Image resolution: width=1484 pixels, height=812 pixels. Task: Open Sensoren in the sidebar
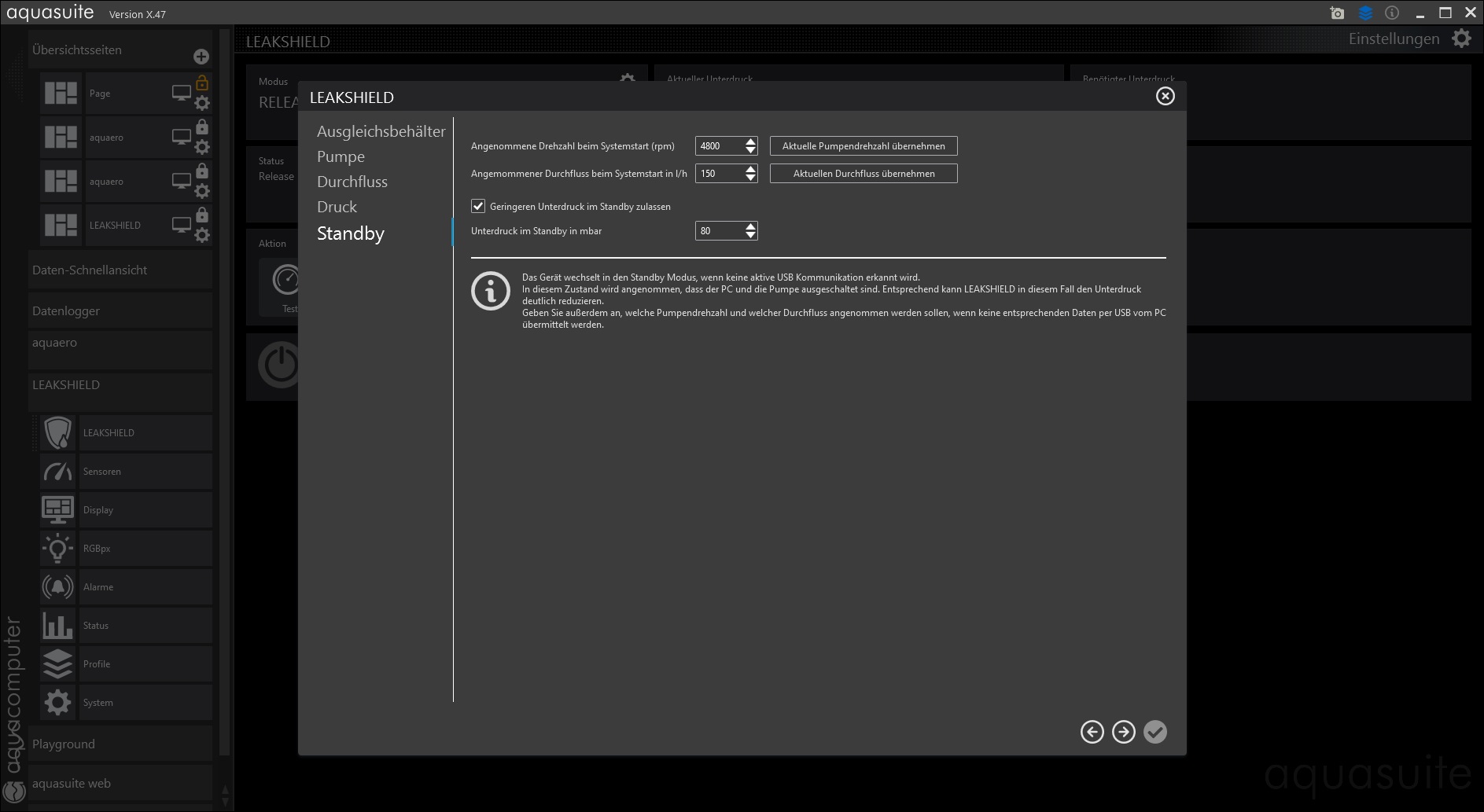click(x=145, y=472)
